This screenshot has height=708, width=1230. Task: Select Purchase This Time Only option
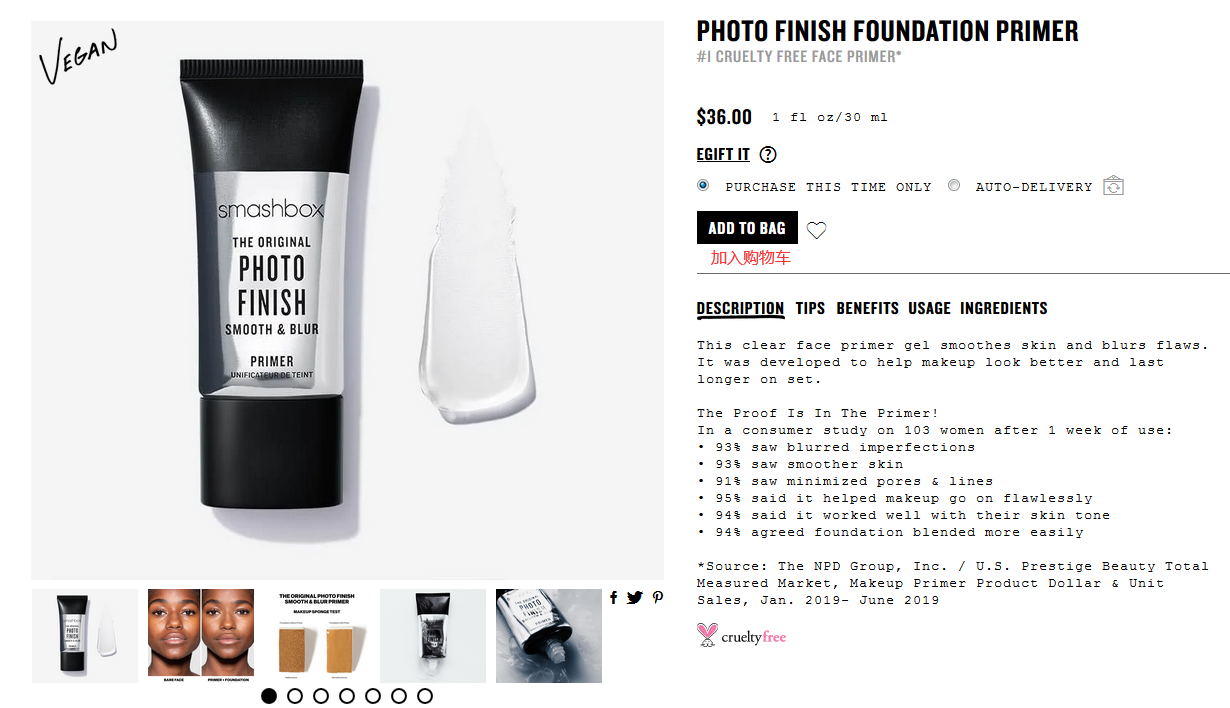pyautogui.click(x=703, y=185)
